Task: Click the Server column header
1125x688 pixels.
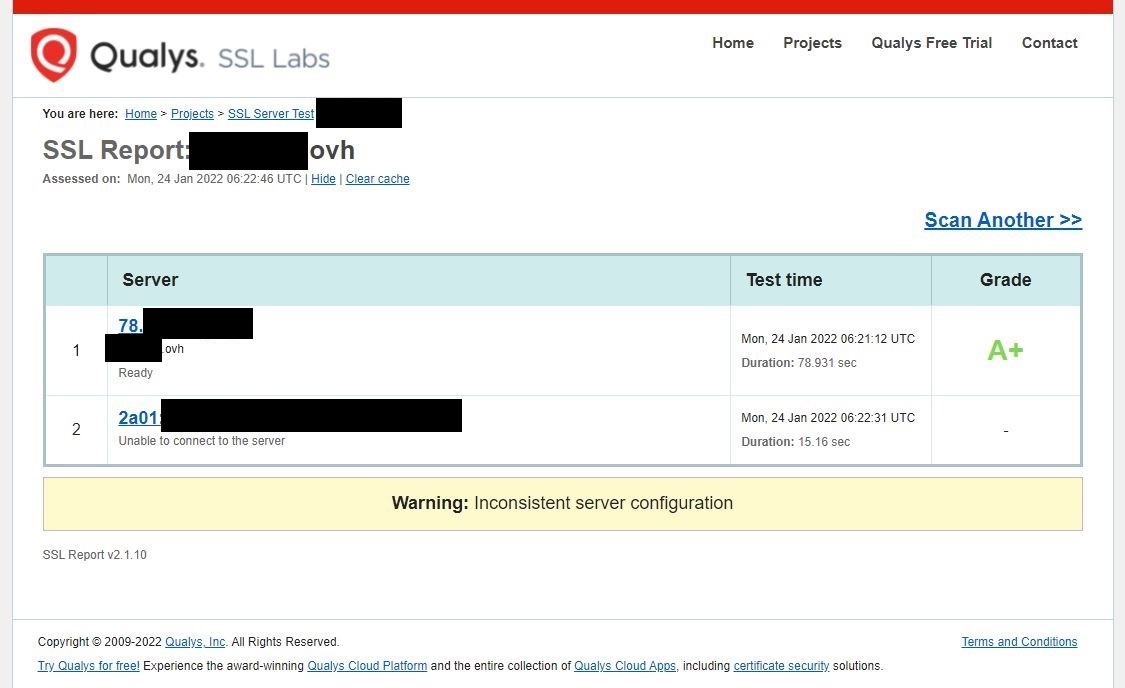Action: tap(150, 280)
